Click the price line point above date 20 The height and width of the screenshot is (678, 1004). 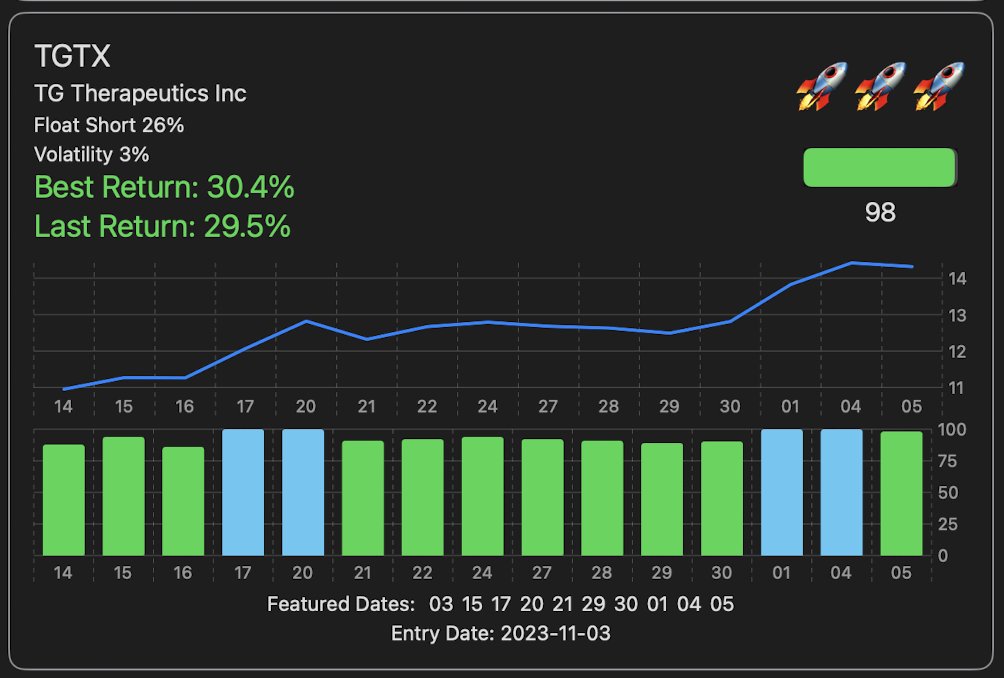pos(307,321)
